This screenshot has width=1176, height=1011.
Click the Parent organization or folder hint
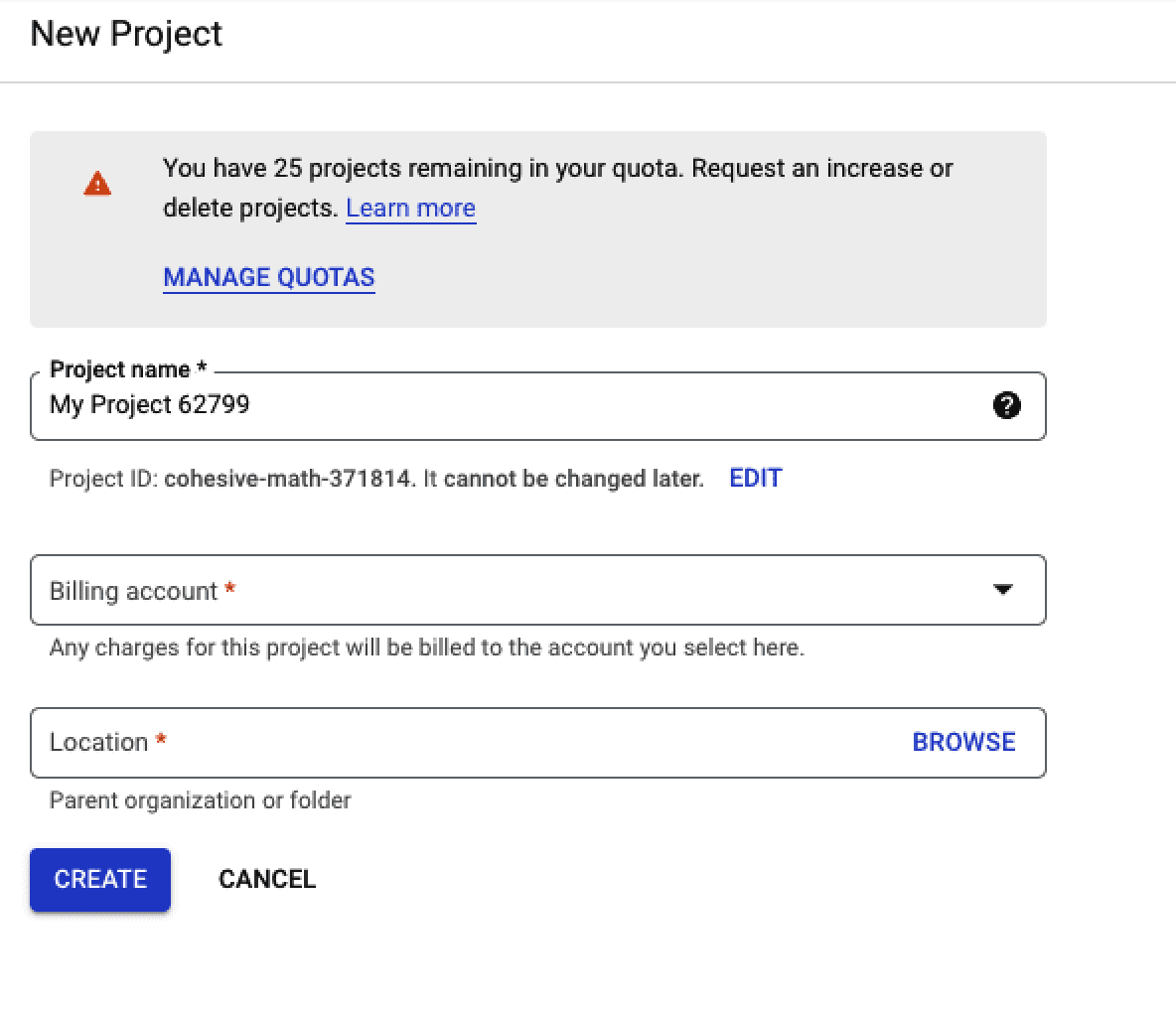201,800
